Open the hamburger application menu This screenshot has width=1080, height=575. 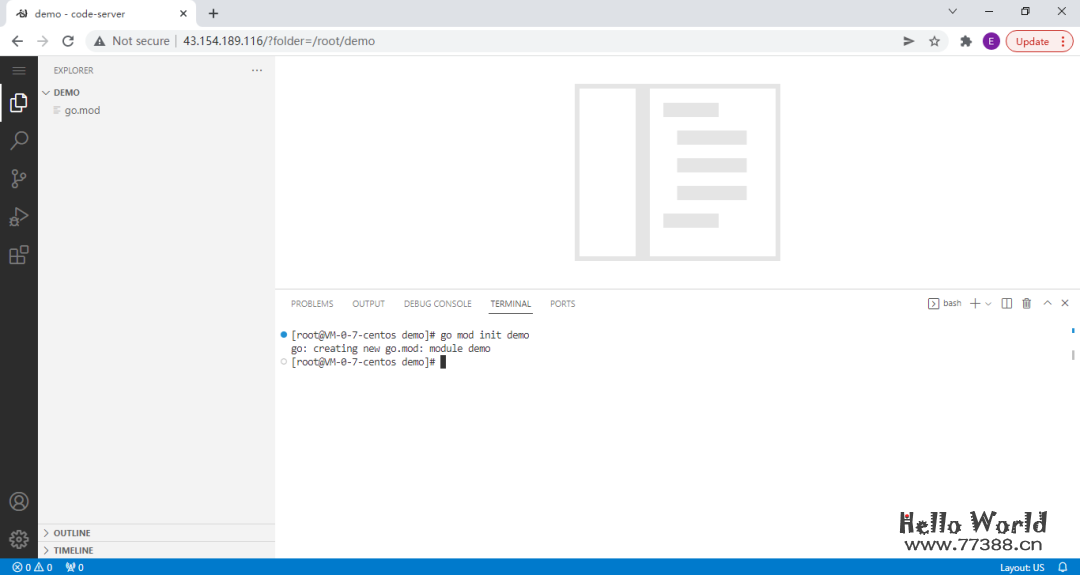tap(18, 70)
